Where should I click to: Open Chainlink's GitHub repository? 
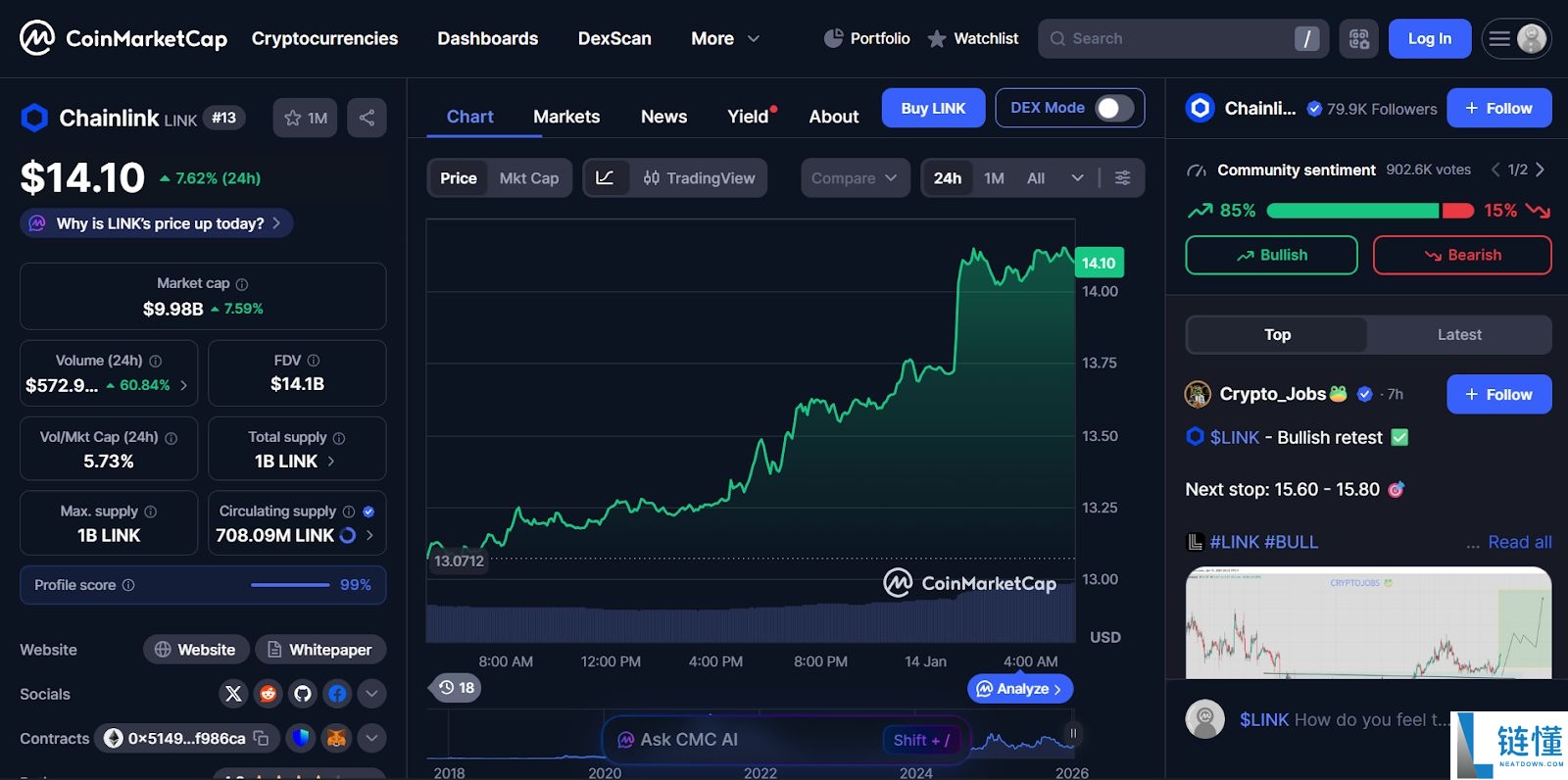click(303, 694)
